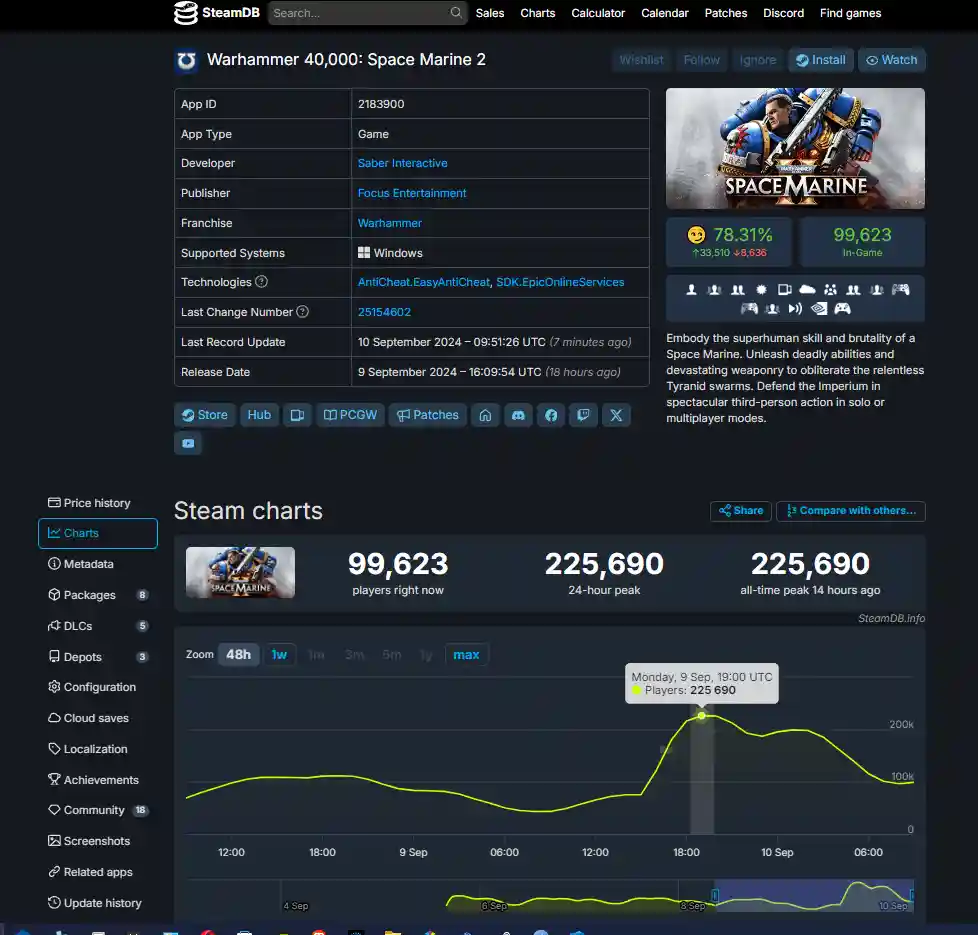Click the Family Sharing feature icon

[830, 289]
